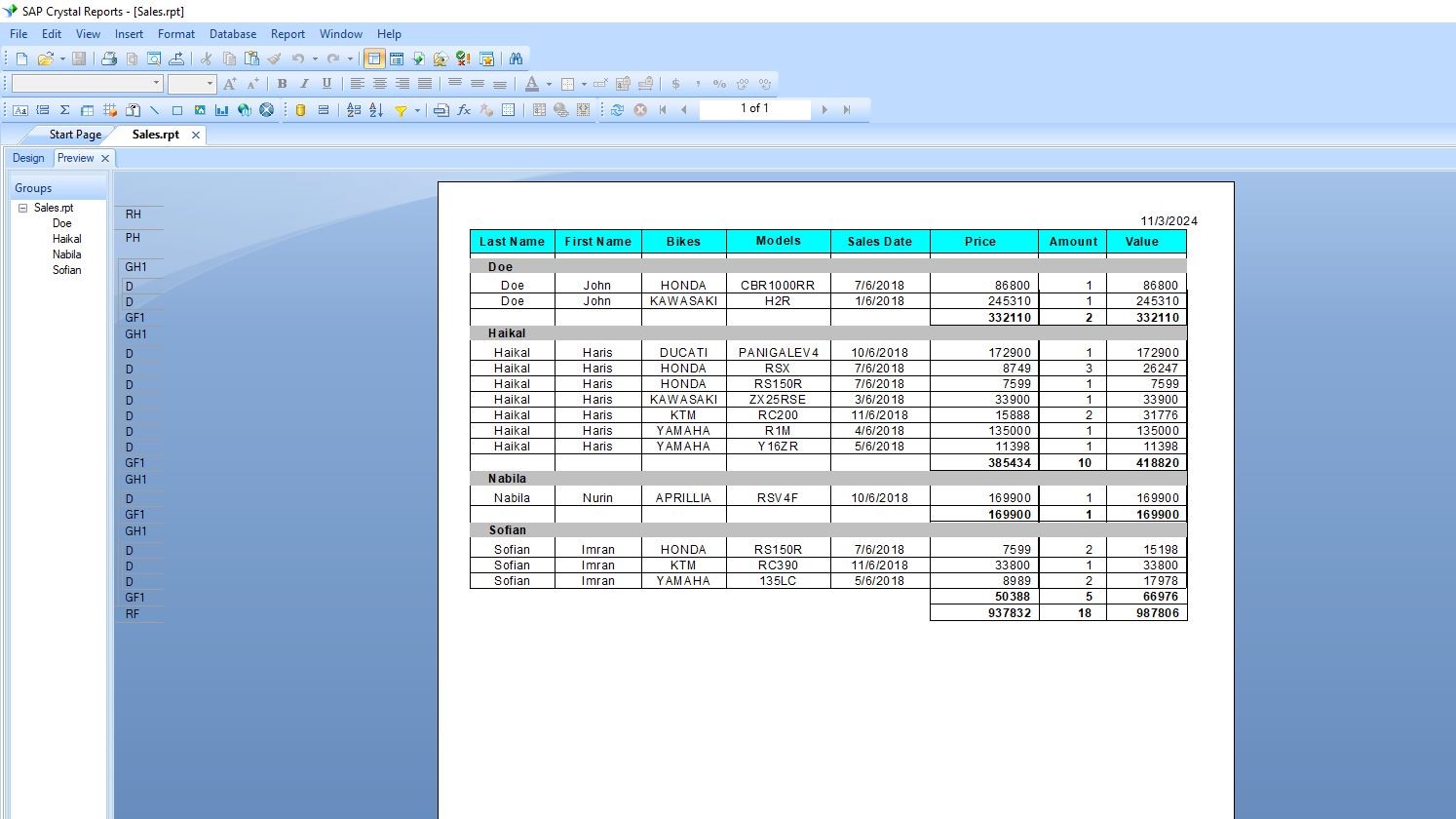Refresh the report data

(x=617, y=110)
